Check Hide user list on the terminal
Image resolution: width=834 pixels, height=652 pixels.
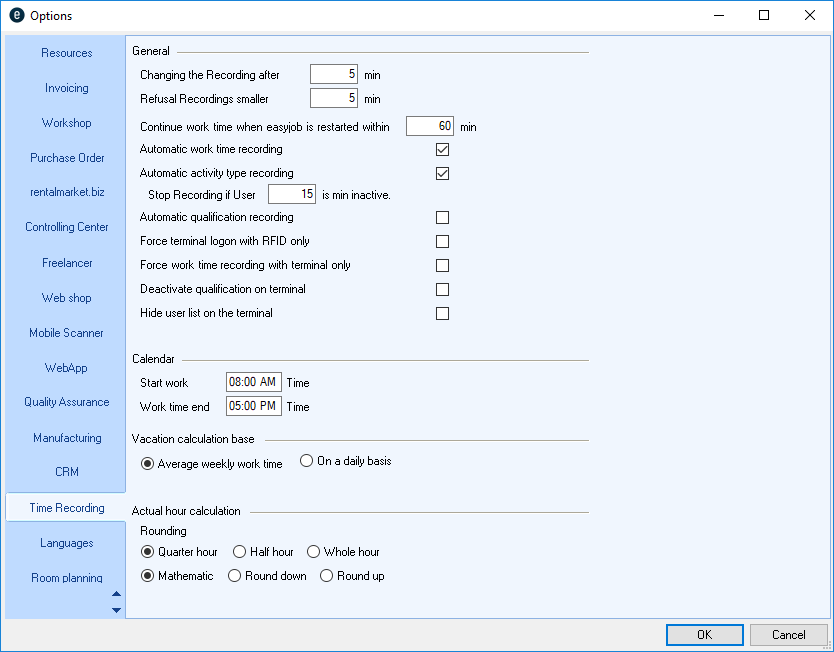point(442,314)
